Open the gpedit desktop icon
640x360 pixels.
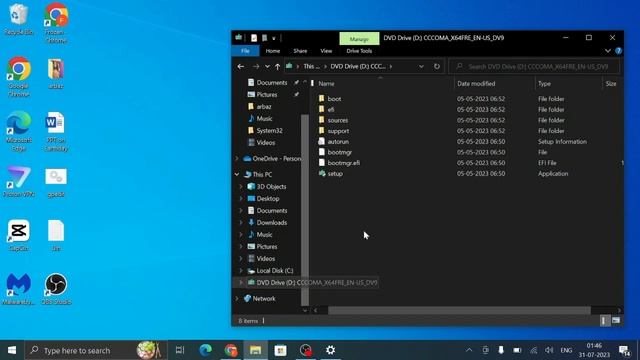[56, 182]
